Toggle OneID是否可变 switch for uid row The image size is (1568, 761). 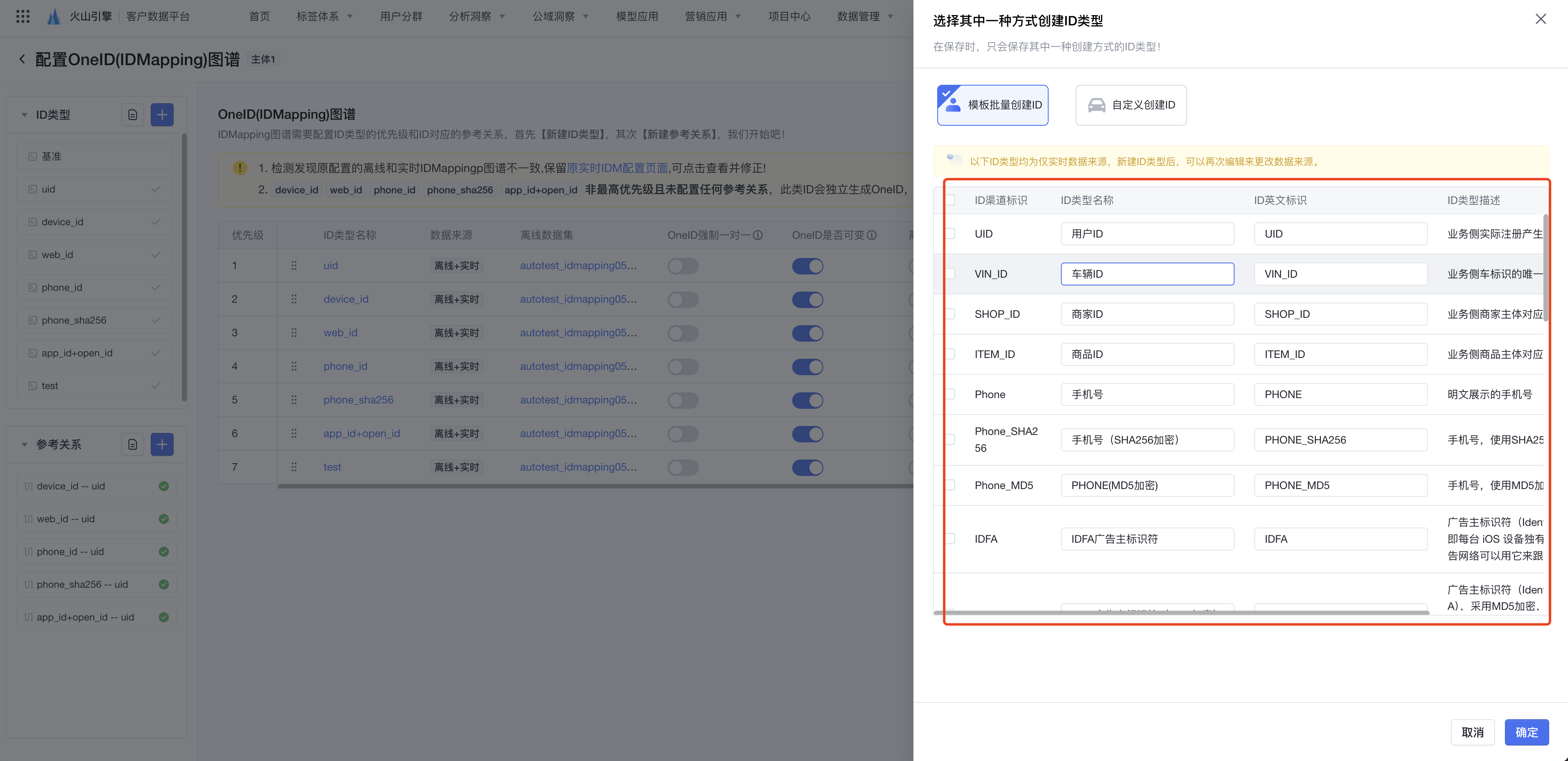808,266
